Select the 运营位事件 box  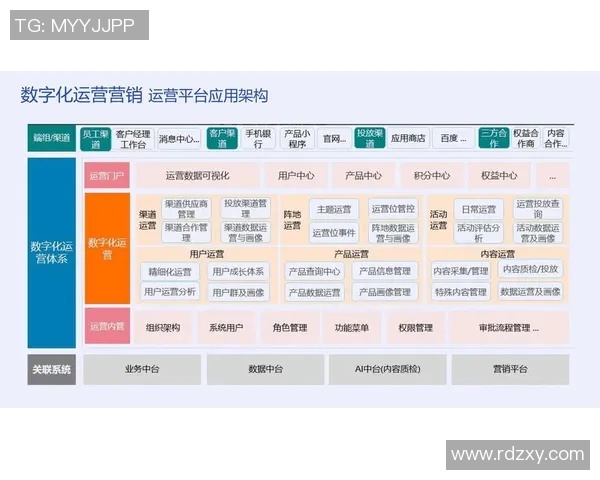pyautogui.click(x=334, y=233)
